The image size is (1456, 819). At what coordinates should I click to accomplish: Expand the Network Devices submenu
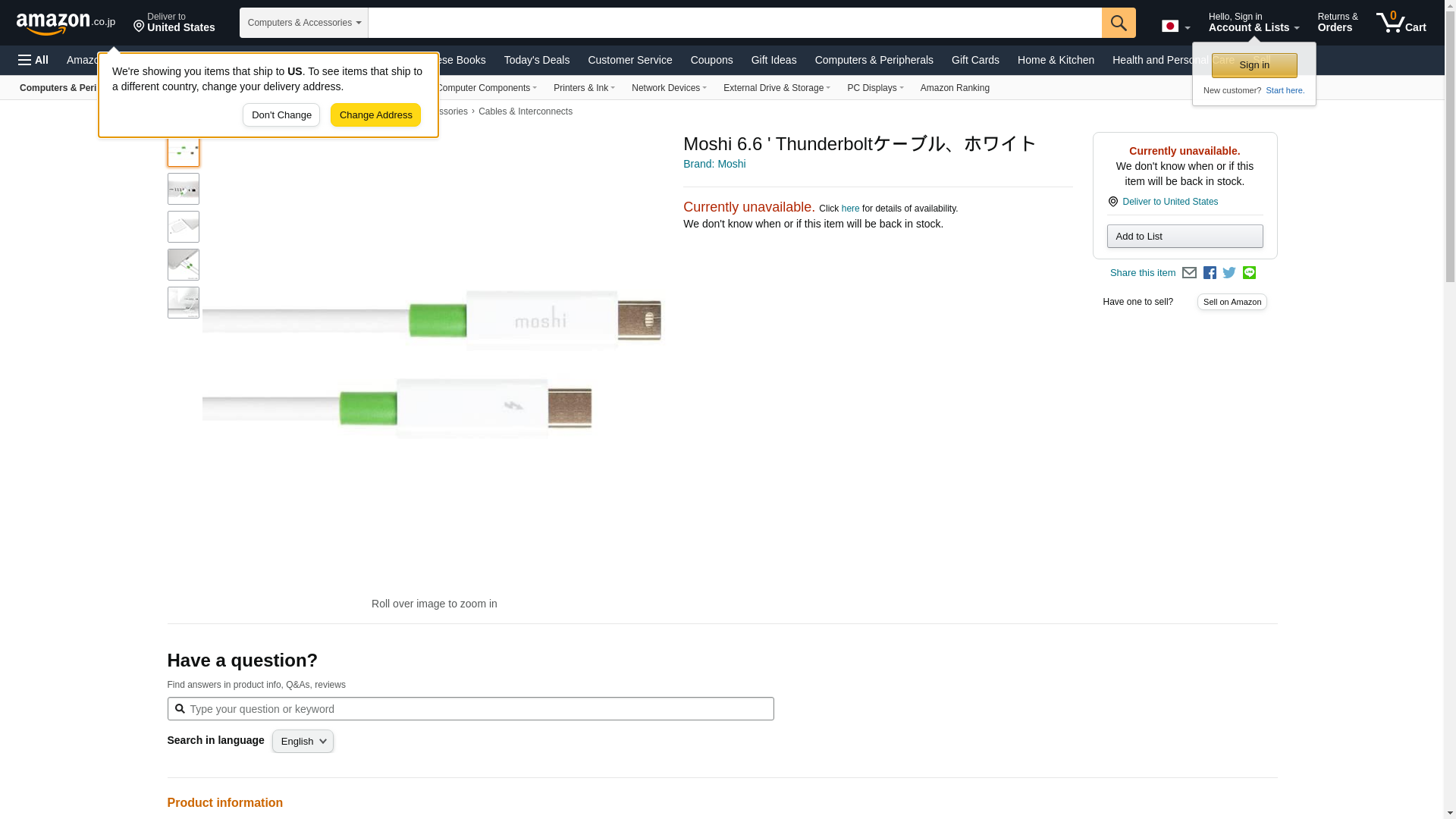[x=668, y=88]
